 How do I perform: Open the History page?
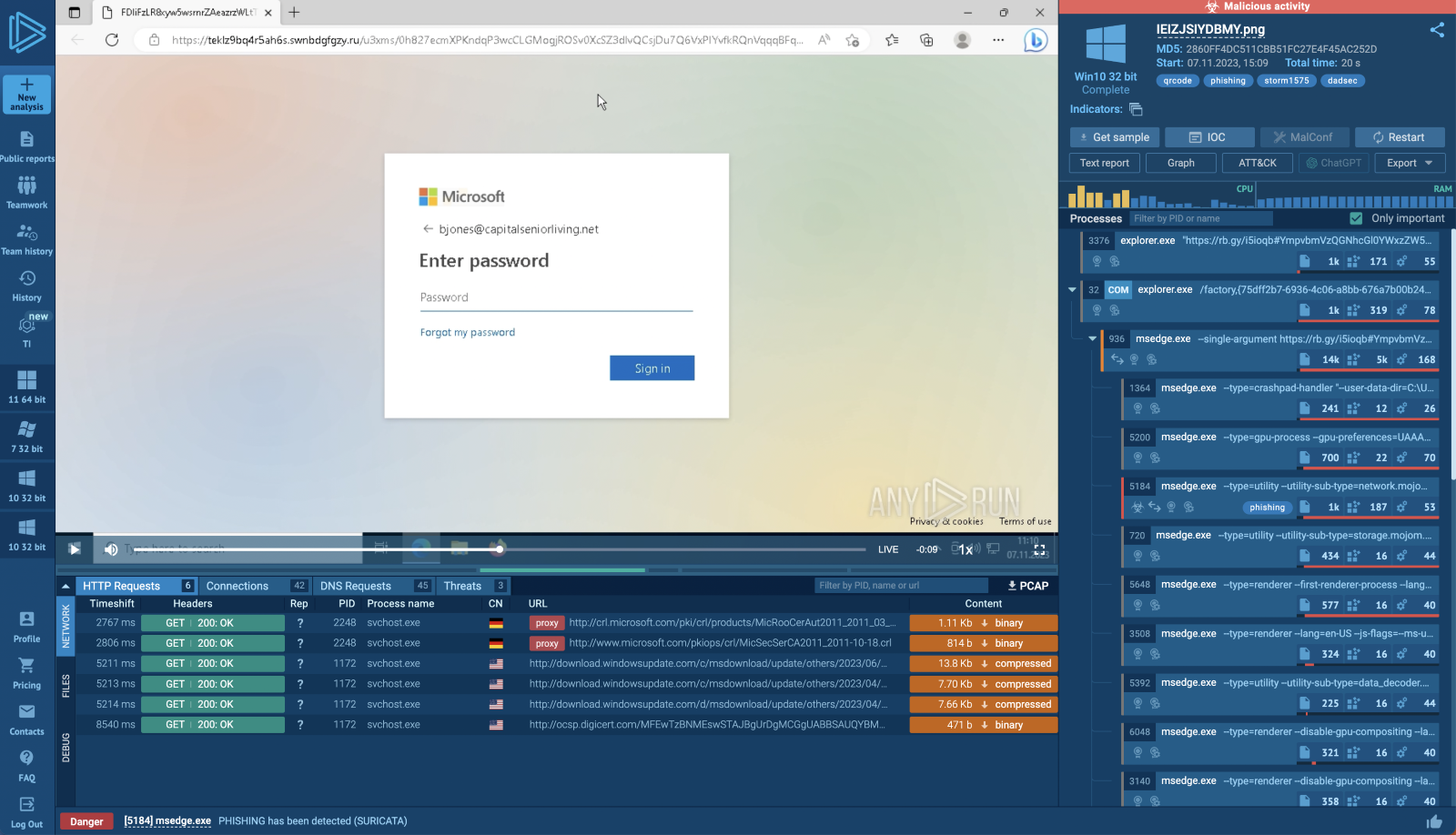point(27,287)
